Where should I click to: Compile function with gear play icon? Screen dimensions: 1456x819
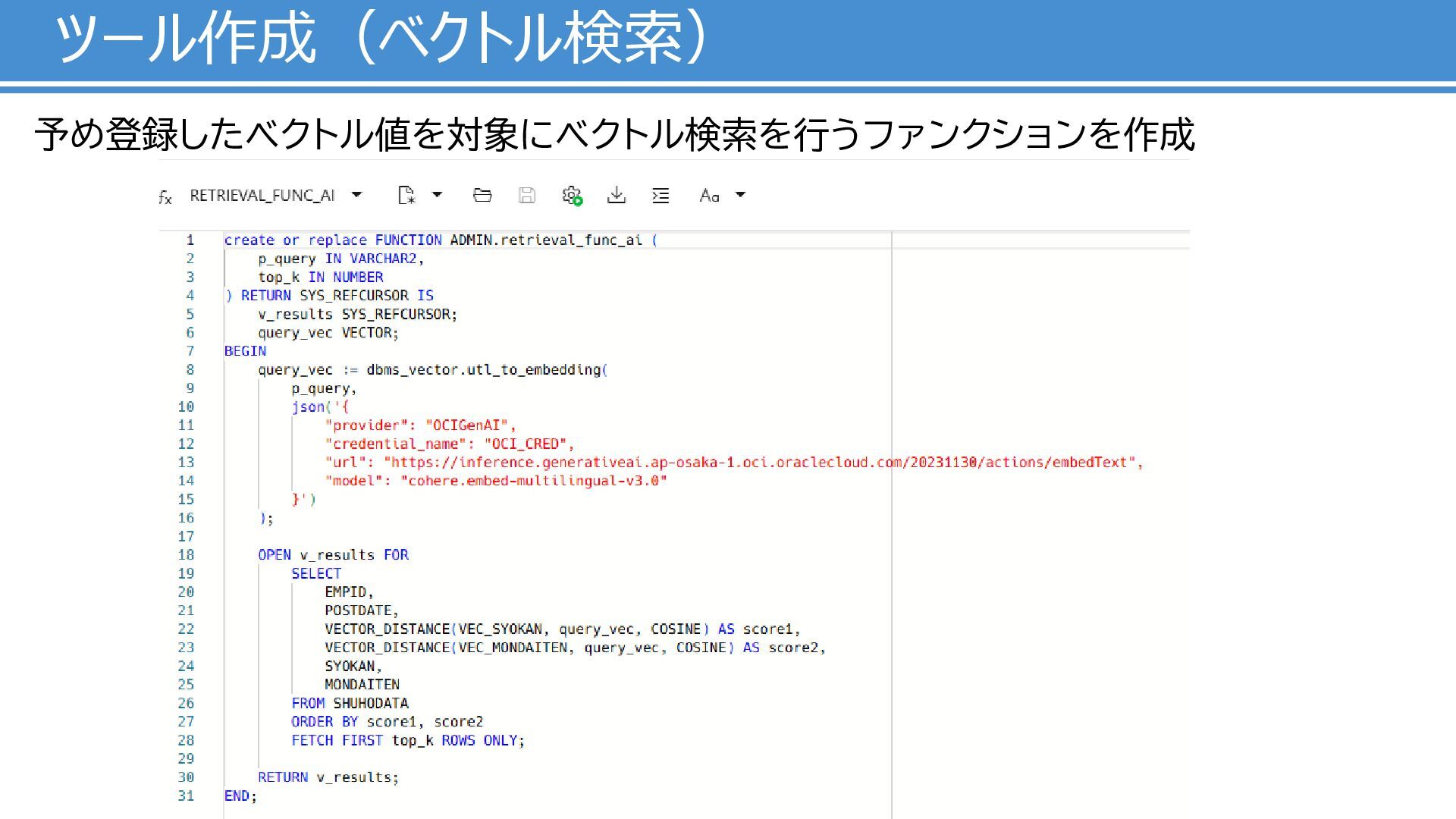pyautogui.click(x=572, y=196)
